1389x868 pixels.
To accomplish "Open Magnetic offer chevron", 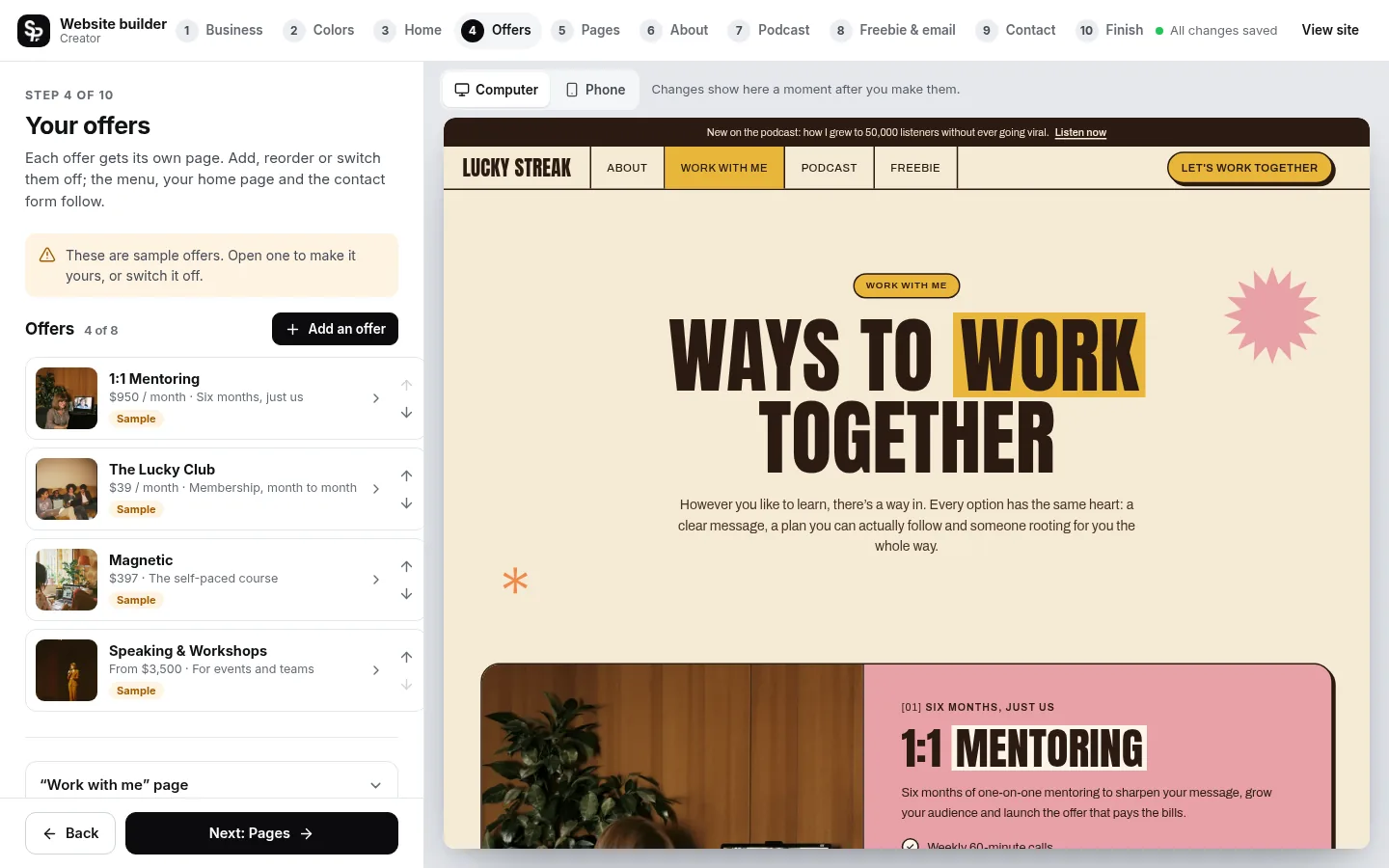I will 376,580.
